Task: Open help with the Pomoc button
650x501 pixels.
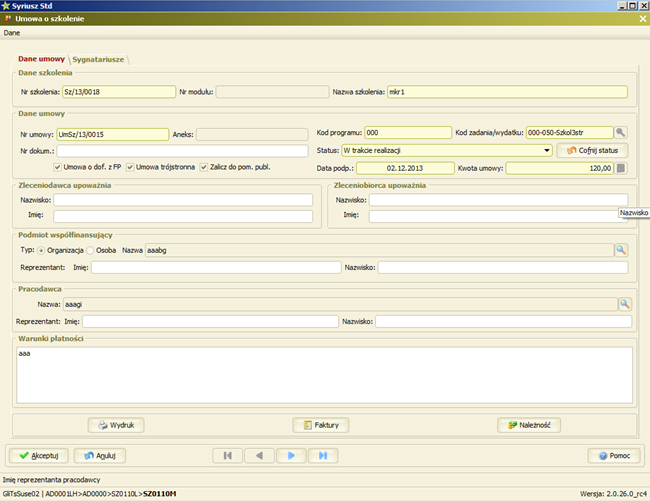Action: click(614, 455)
